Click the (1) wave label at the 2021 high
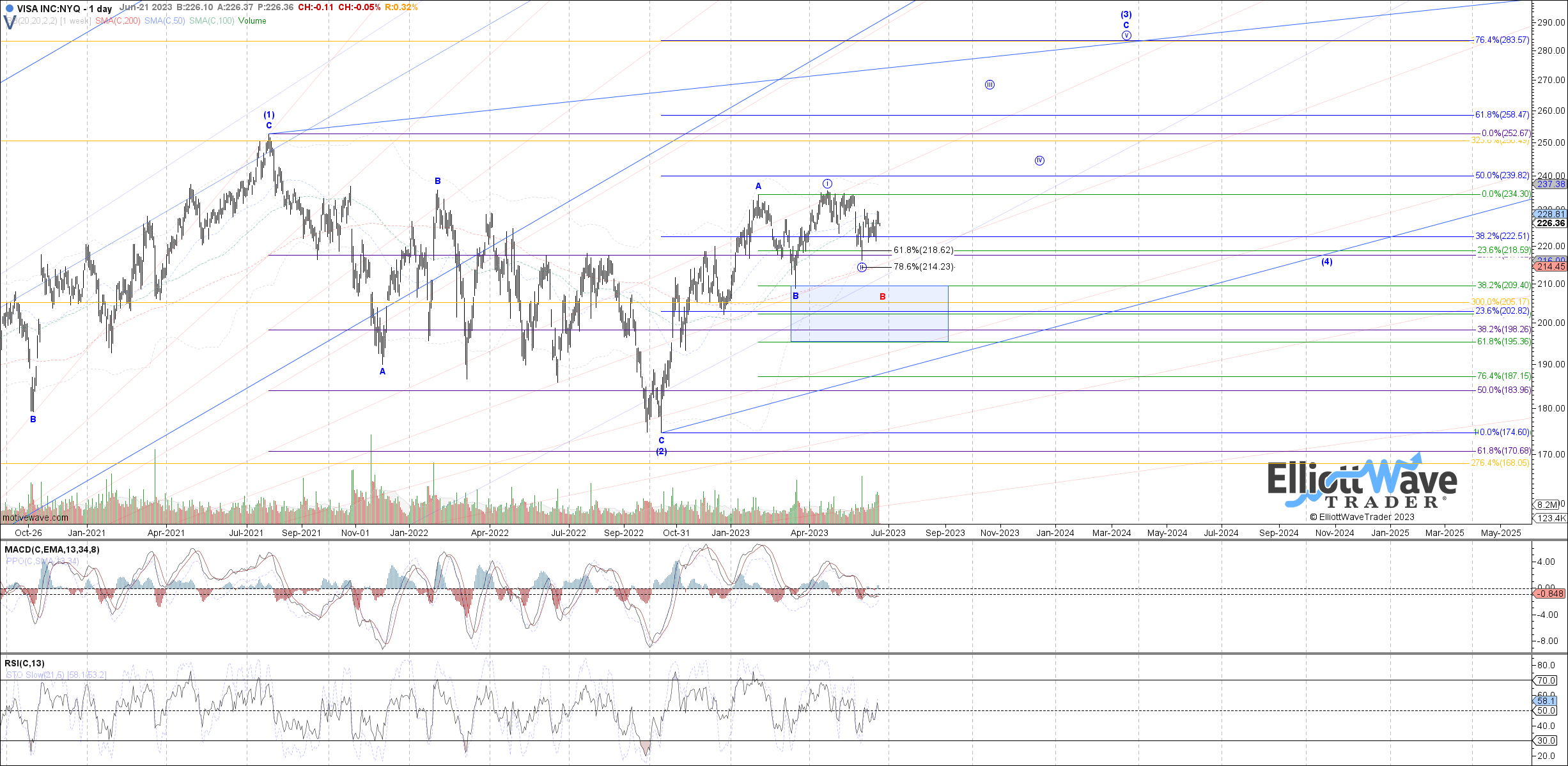Viewport: 1568px width, 766px height. (269, 115)
